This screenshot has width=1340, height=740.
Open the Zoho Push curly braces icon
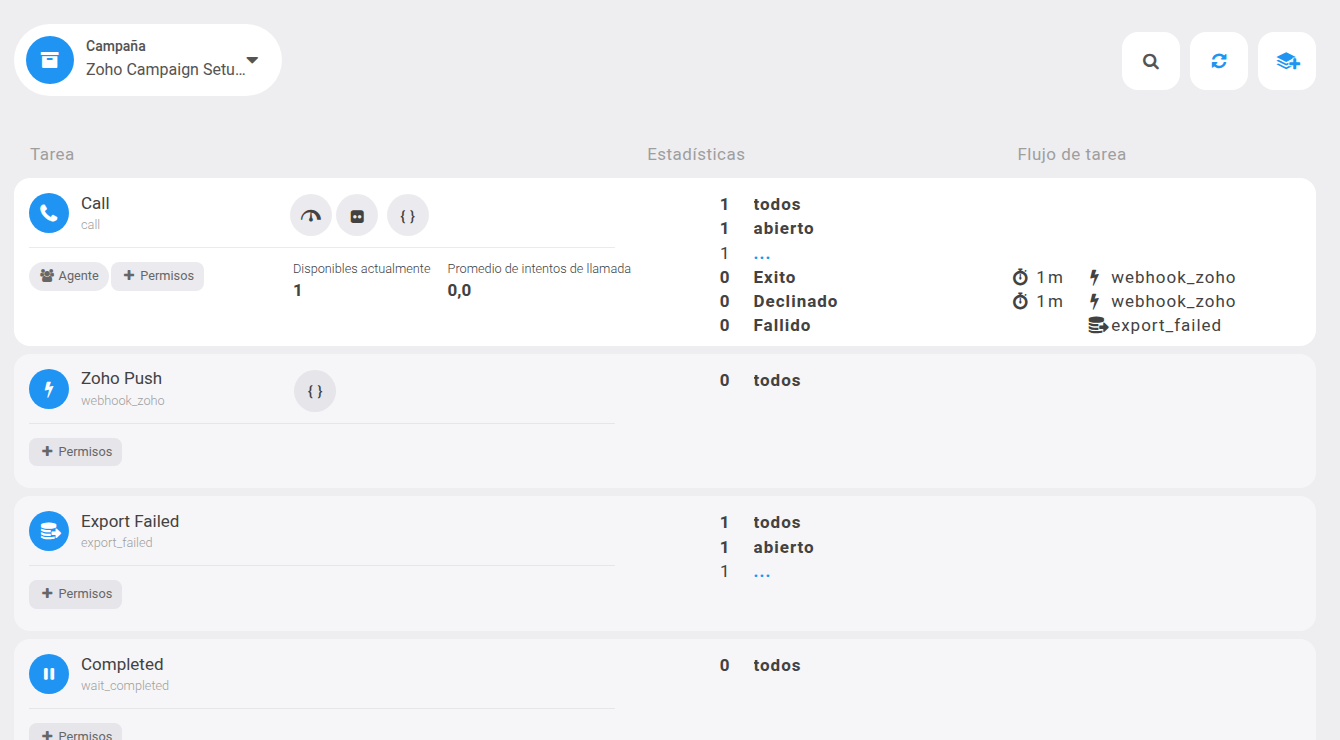(315, 391)
